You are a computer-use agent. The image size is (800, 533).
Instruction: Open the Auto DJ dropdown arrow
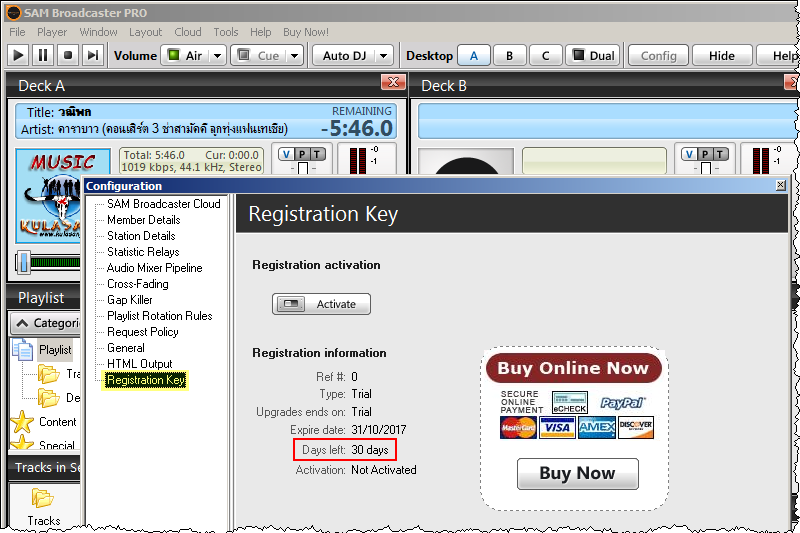click(x=384, y=55)
